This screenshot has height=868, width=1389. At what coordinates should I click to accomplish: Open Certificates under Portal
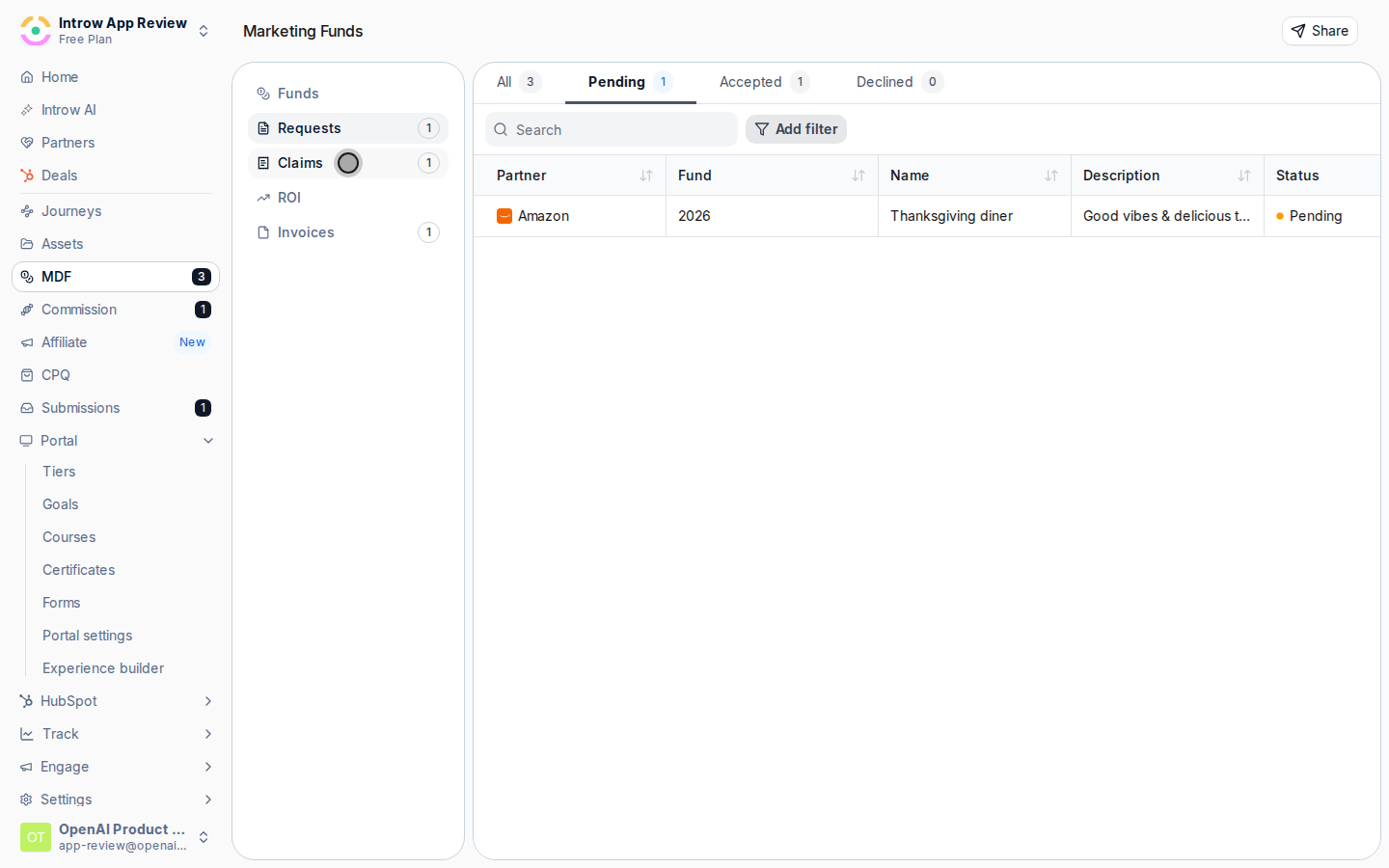coord(79,570)
